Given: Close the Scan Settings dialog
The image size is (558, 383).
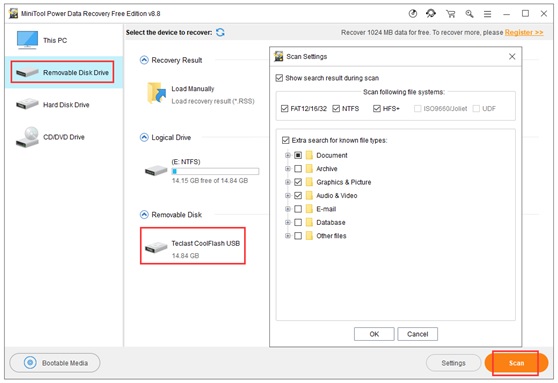Looking at the screenshot, I should [512, 57].
